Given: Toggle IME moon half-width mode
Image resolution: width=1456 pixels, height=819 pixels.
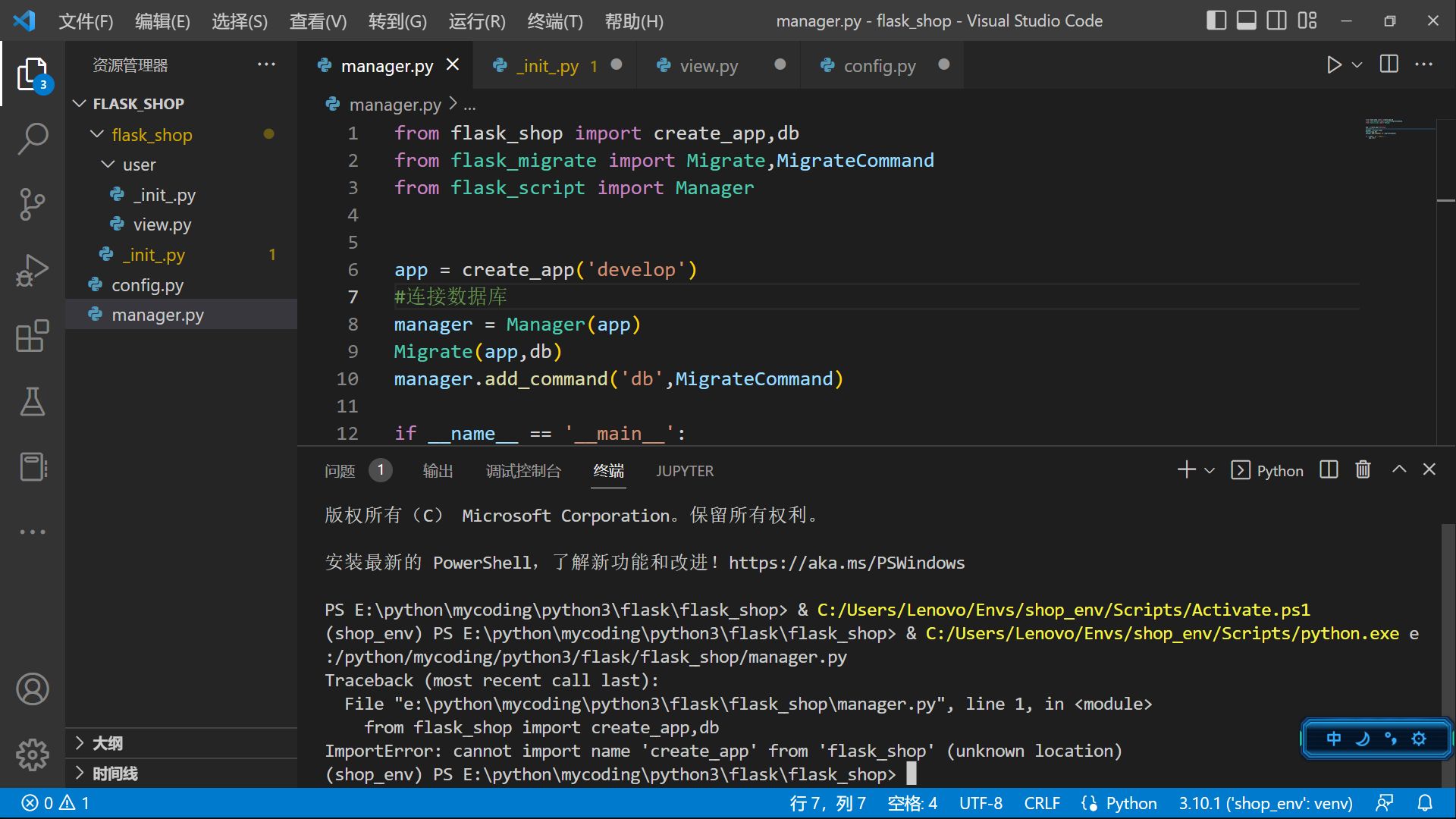Looking at the screenshot, I should 1363,739.
